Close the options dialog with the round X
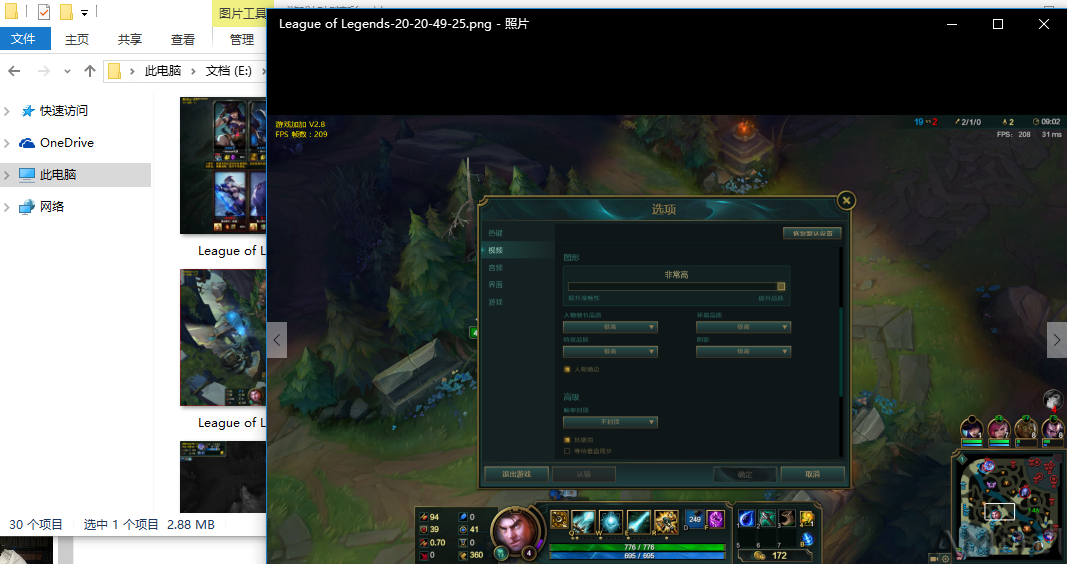1067x564 pixels. click(846, 200)
